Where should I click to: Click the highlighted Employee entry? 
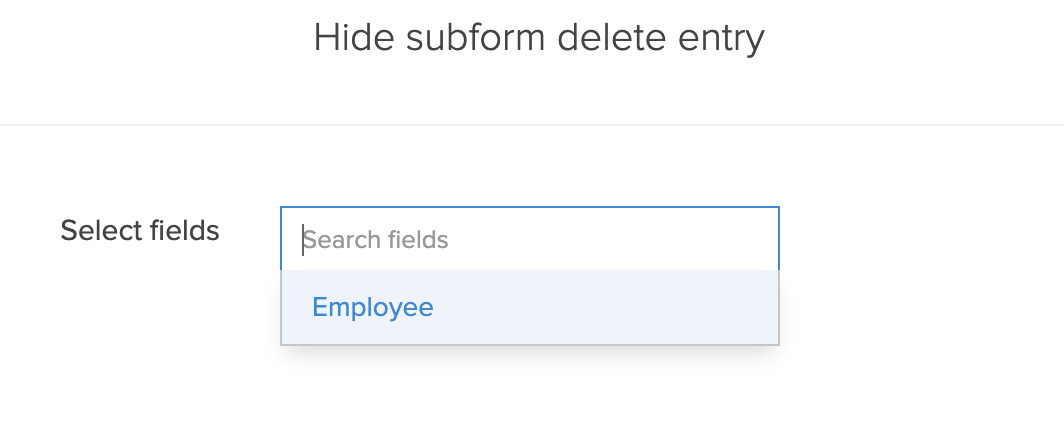[373, 307]
